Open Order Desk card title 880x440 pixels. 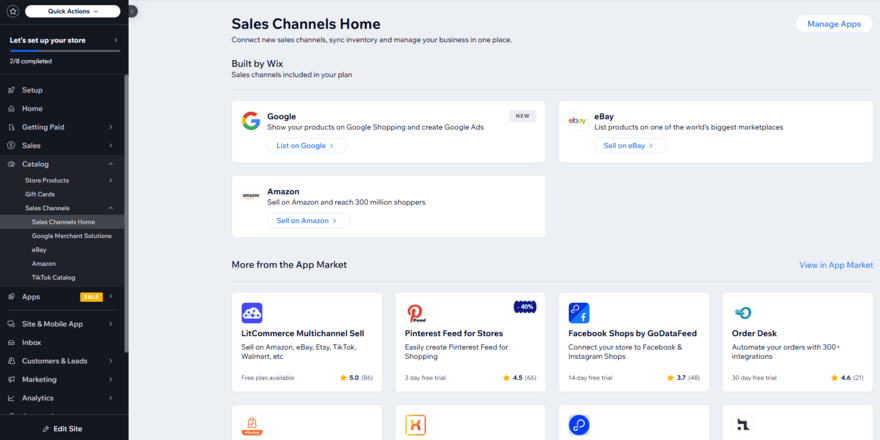click(x=754, y=333)
